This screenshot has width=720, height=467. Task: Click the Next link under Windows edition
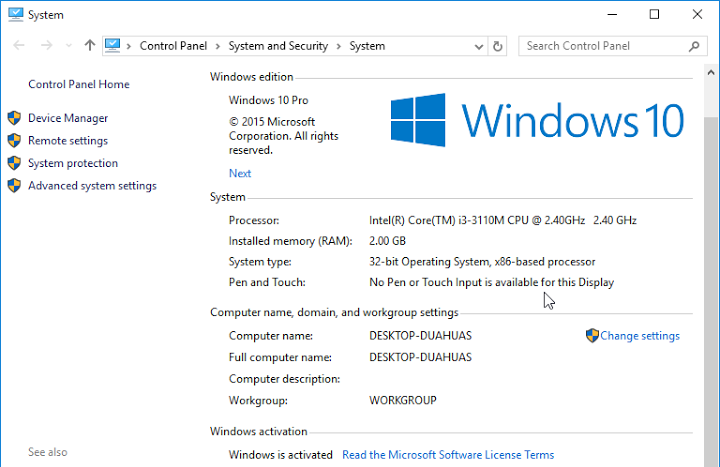(x=240, y=174)
